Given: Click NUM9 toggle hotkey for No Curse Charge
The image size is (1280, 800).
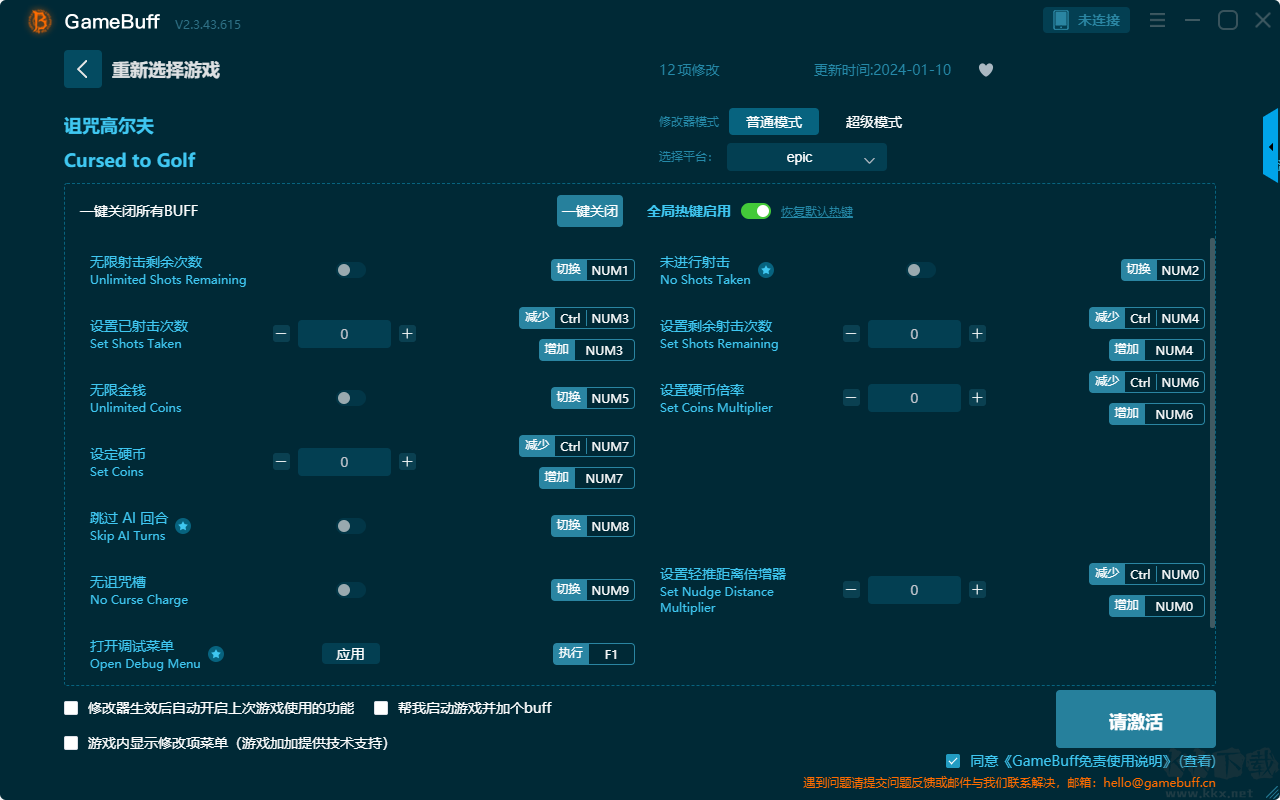Looking at the screenshot, I should pyautogui.click(x=593, y=590).
